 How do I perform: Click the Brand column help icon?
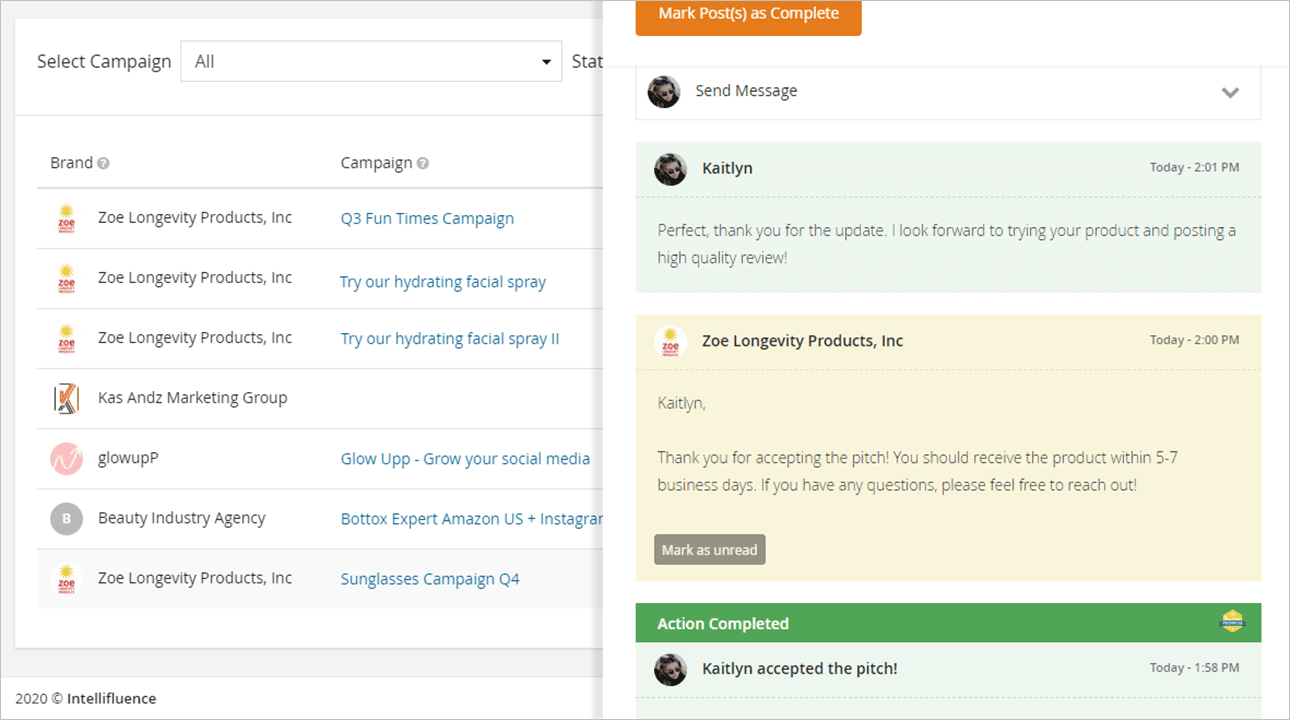[x=104, y=163]
